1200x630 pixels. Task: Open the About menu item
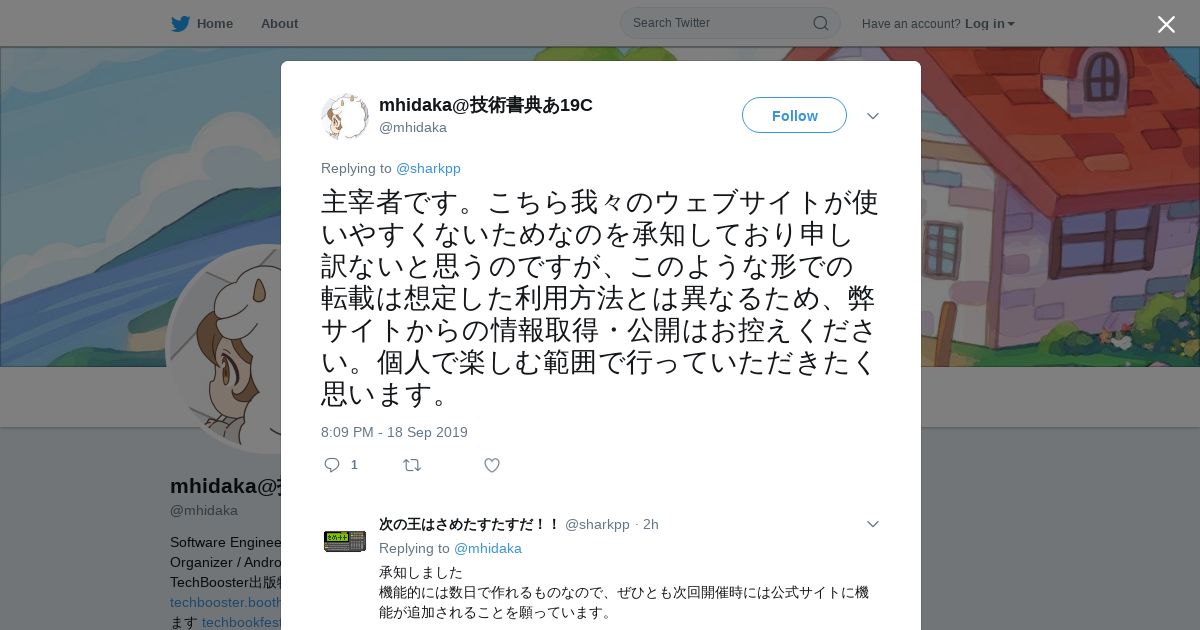click(x=279, y=23)
